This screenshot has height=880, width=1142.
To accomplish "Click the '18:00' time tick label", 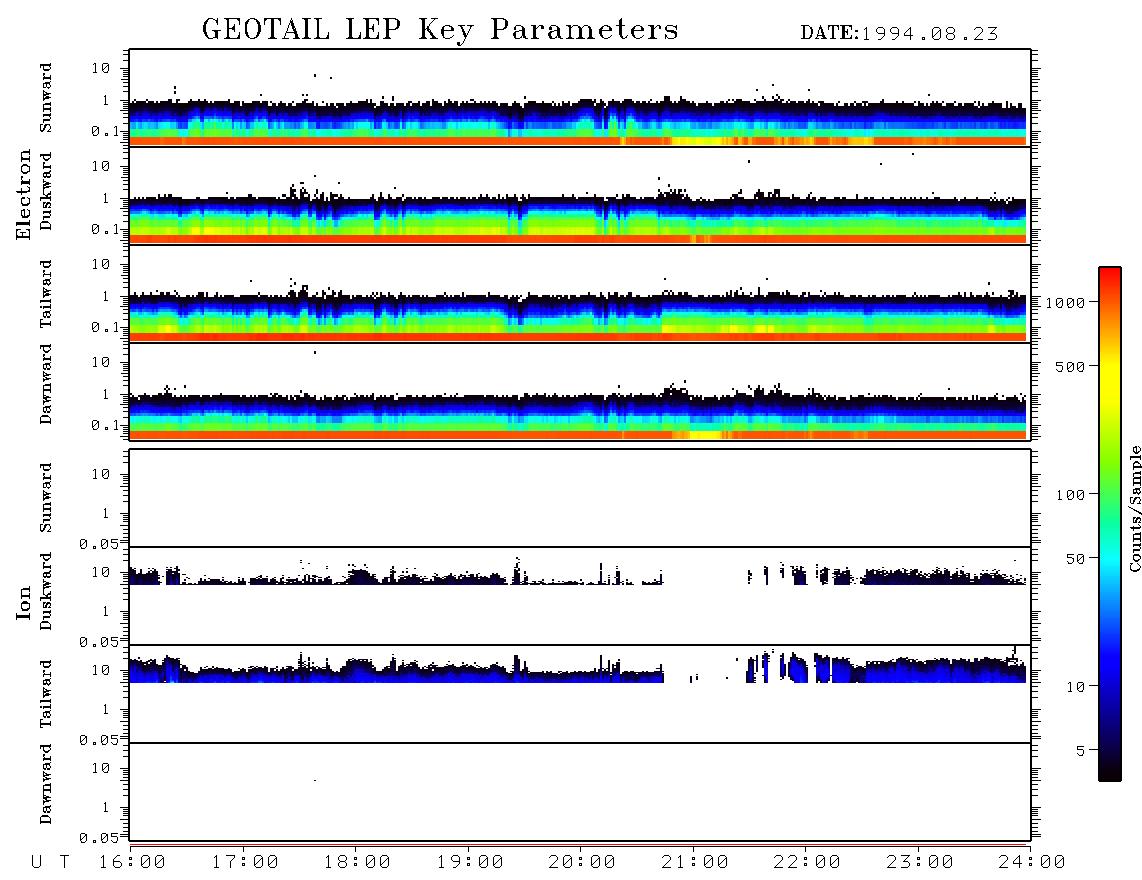I will click(x=357, y=862).
